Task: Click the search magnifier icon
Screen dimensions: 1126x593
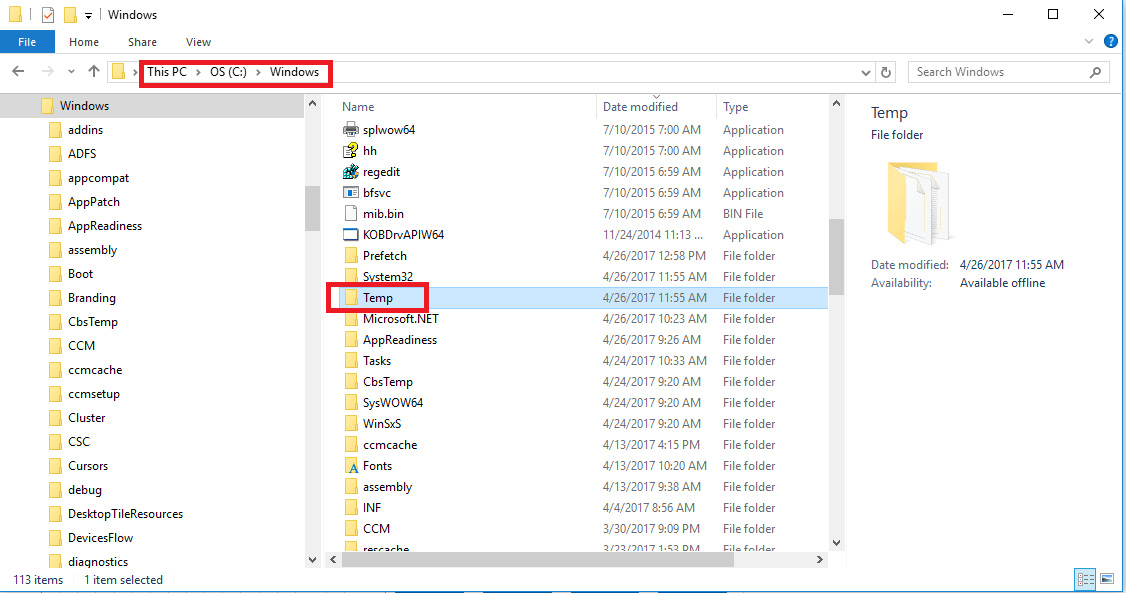Action: [1095, 72]
